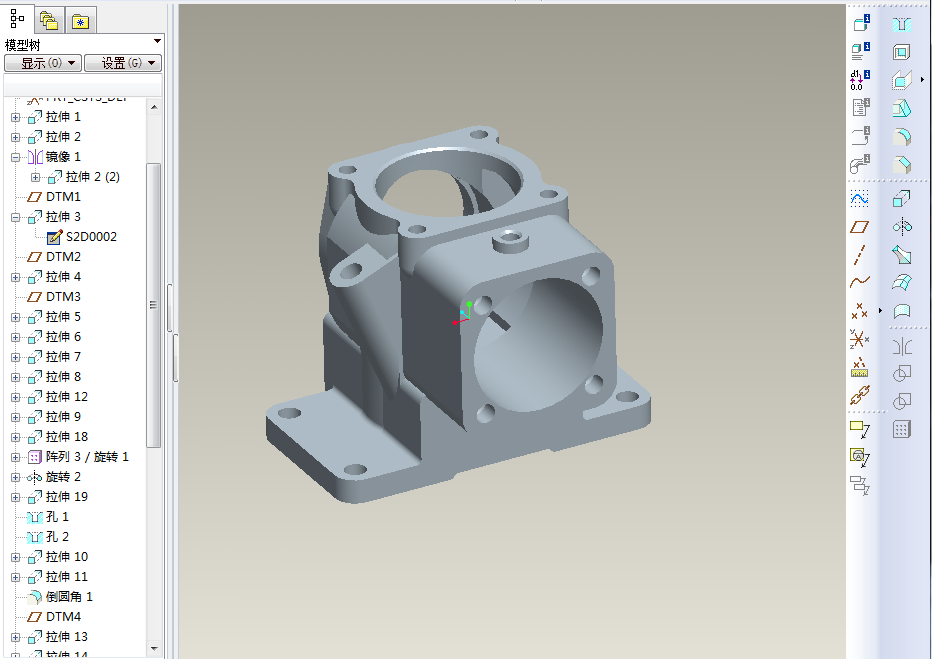Select the Style surface tool icon
932x659 pixels.
pos(902,311)
